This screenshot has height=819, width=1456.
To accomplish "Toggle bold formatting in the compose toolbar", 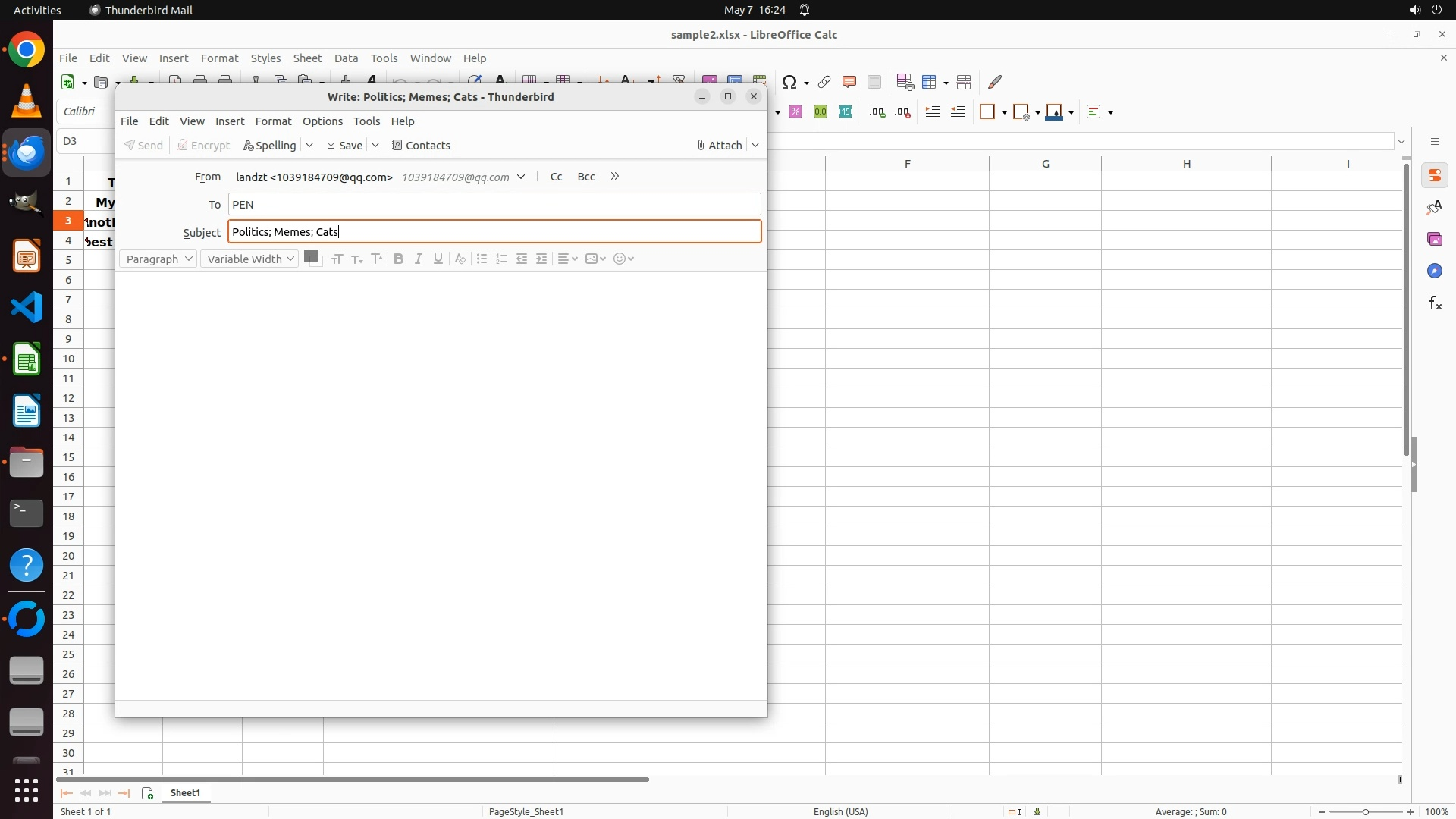I will pos(398,259).
